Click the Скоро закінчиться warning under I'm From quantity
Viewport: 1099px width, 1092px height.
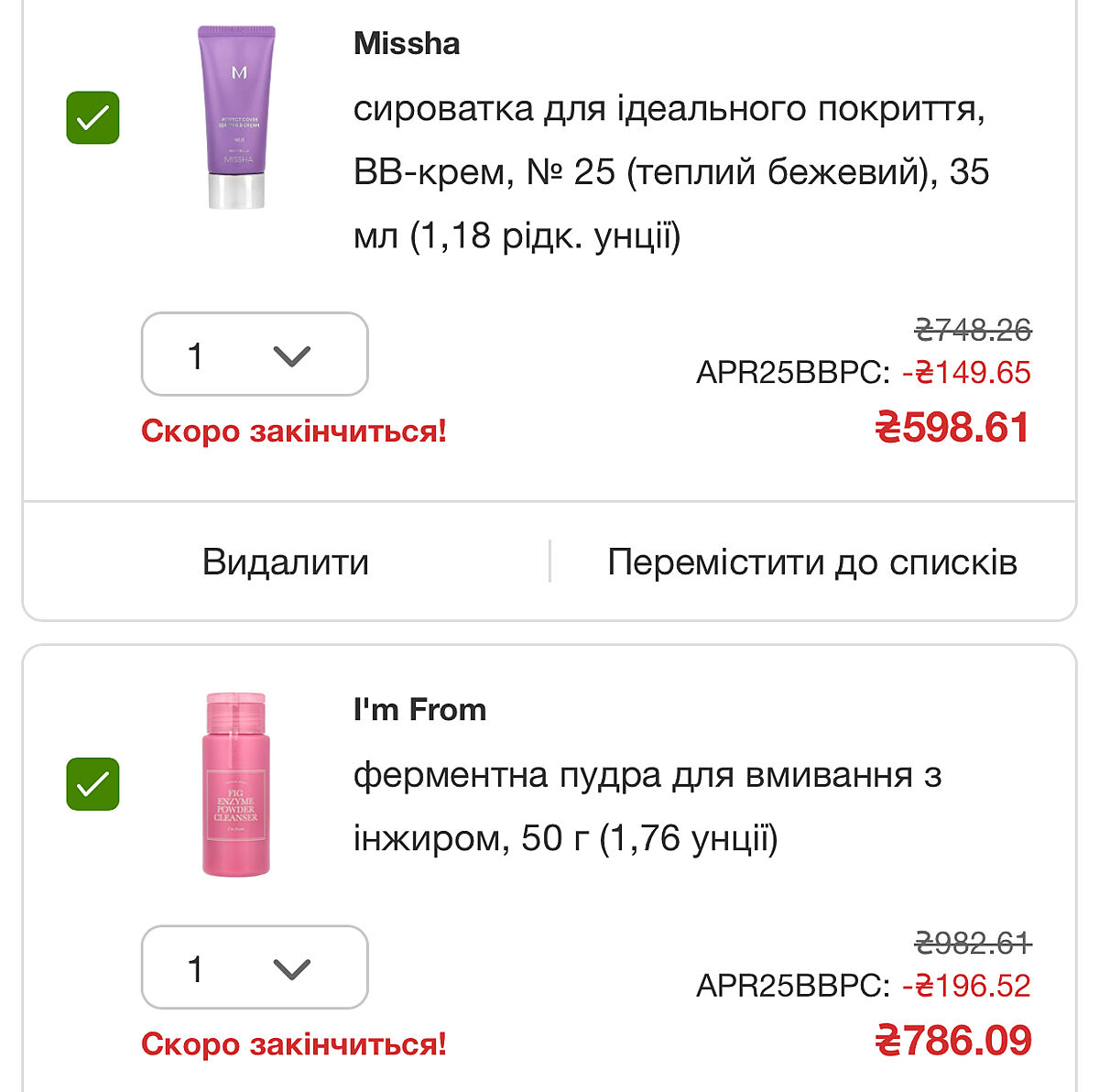coord(294,1043)
